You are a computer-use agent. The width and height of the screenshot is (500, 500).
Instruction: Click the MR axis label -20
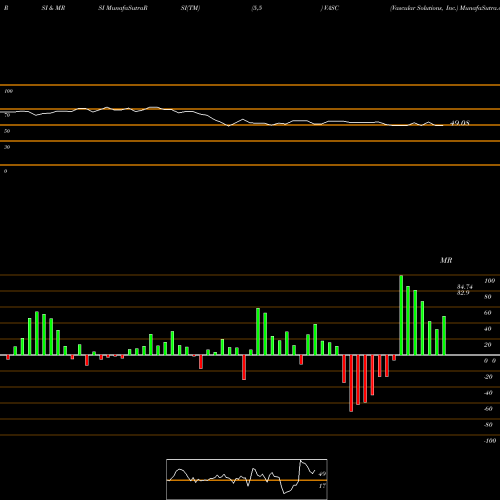click(x=488, y=377)
